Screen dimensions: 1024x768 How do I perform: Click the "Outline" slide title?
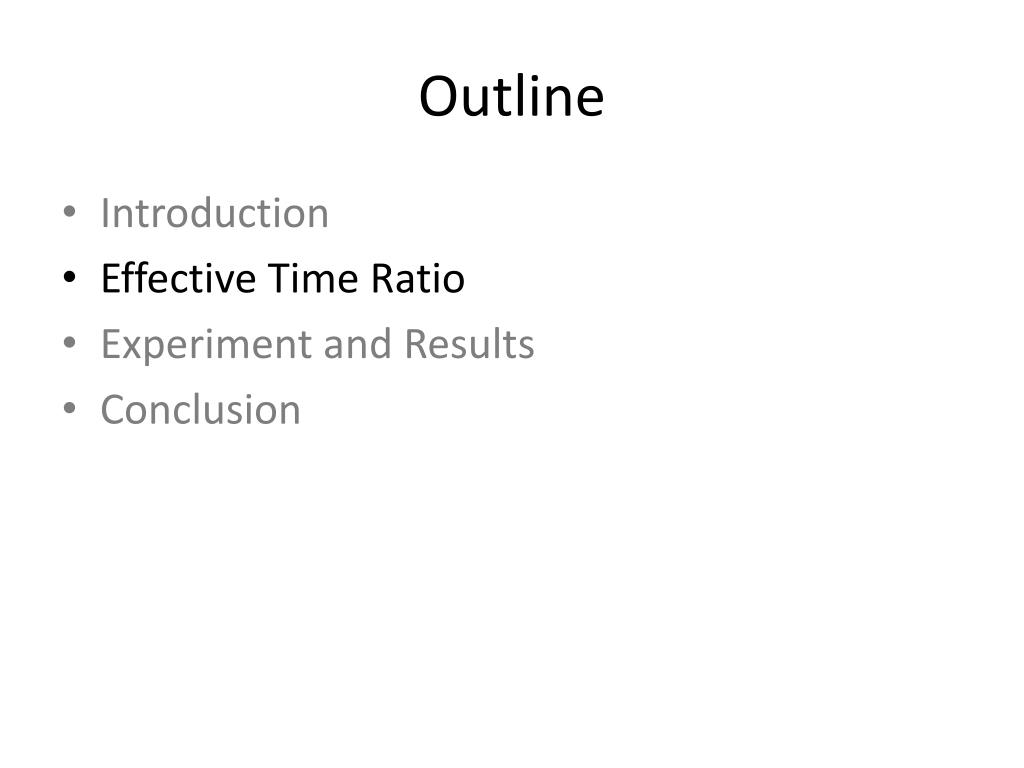(511, 97)
